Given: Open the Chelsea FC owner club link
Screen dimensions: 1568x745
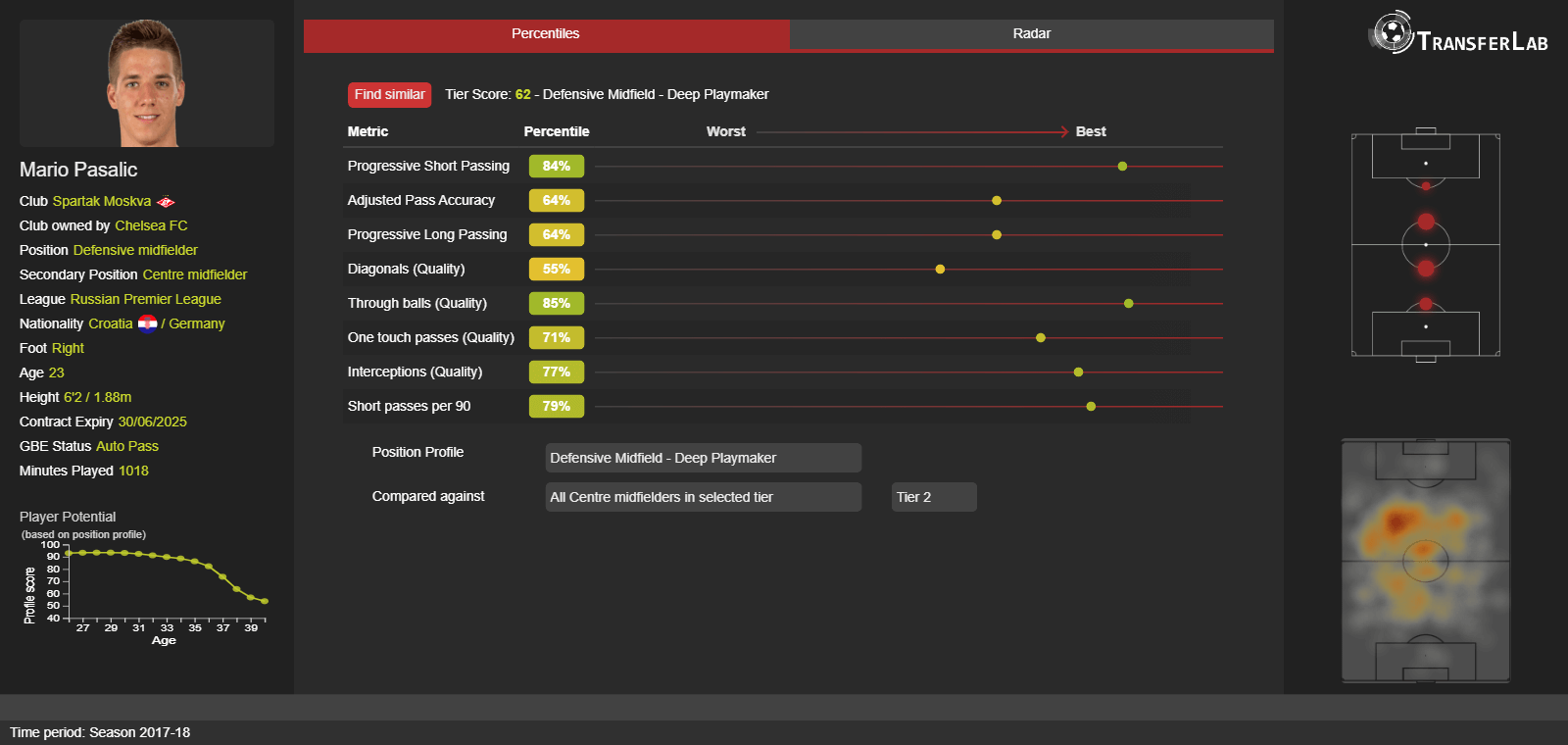Looking at the screenshot, I should point(151,225).
